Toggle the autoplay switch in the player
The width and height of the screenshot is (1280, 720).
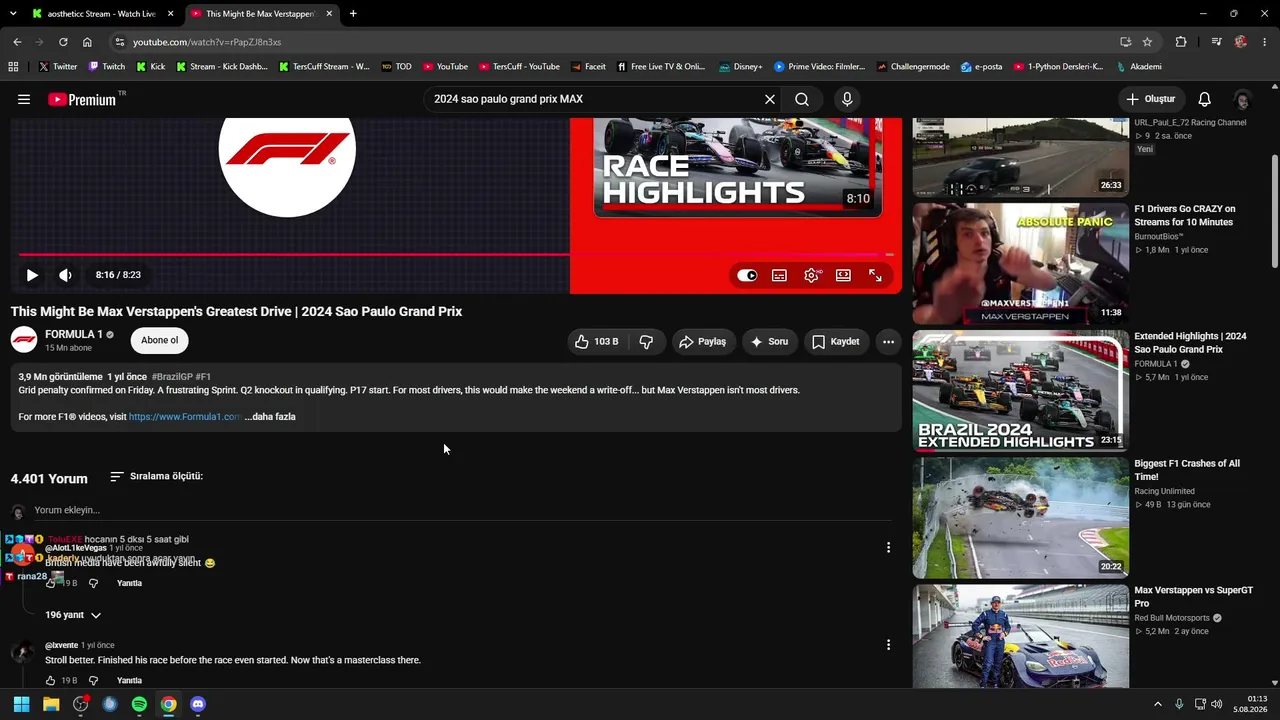click(747, 275)
